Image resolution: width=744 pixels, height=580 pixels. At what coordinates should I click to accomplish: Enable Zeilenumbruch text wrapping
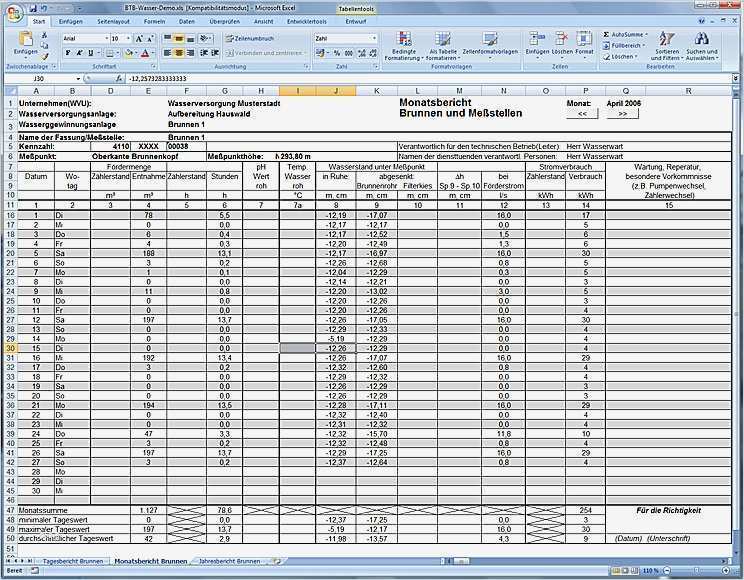pyautogui.click(x=250, y=38)
